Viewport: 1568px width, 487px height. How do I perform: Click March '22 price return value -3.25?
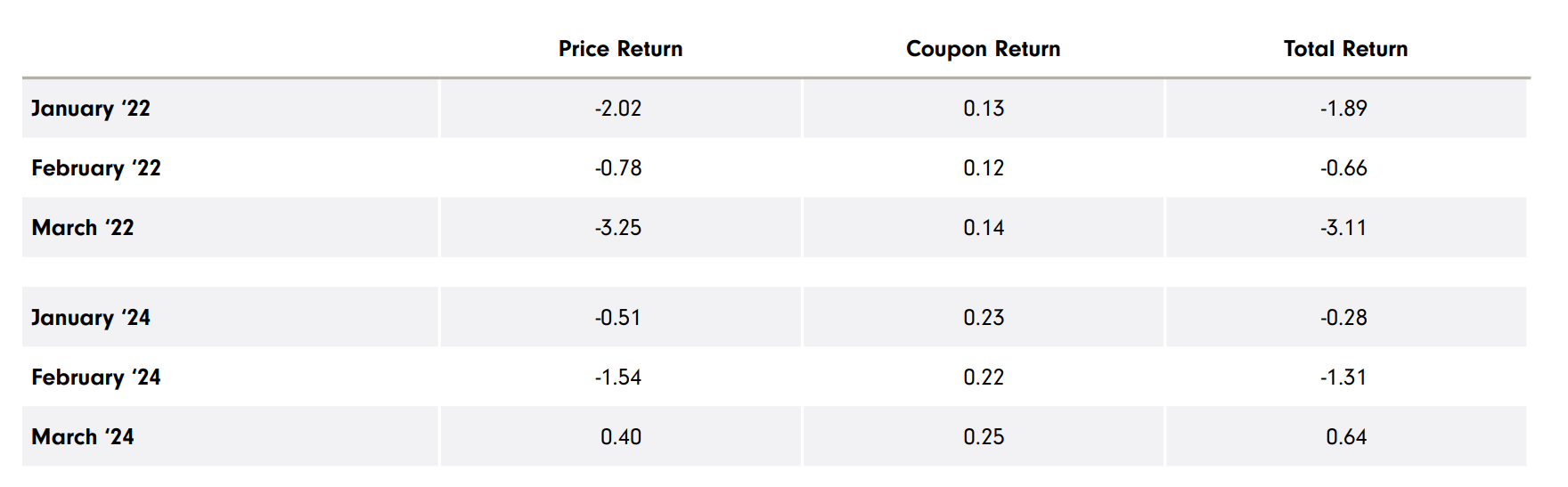618,228
